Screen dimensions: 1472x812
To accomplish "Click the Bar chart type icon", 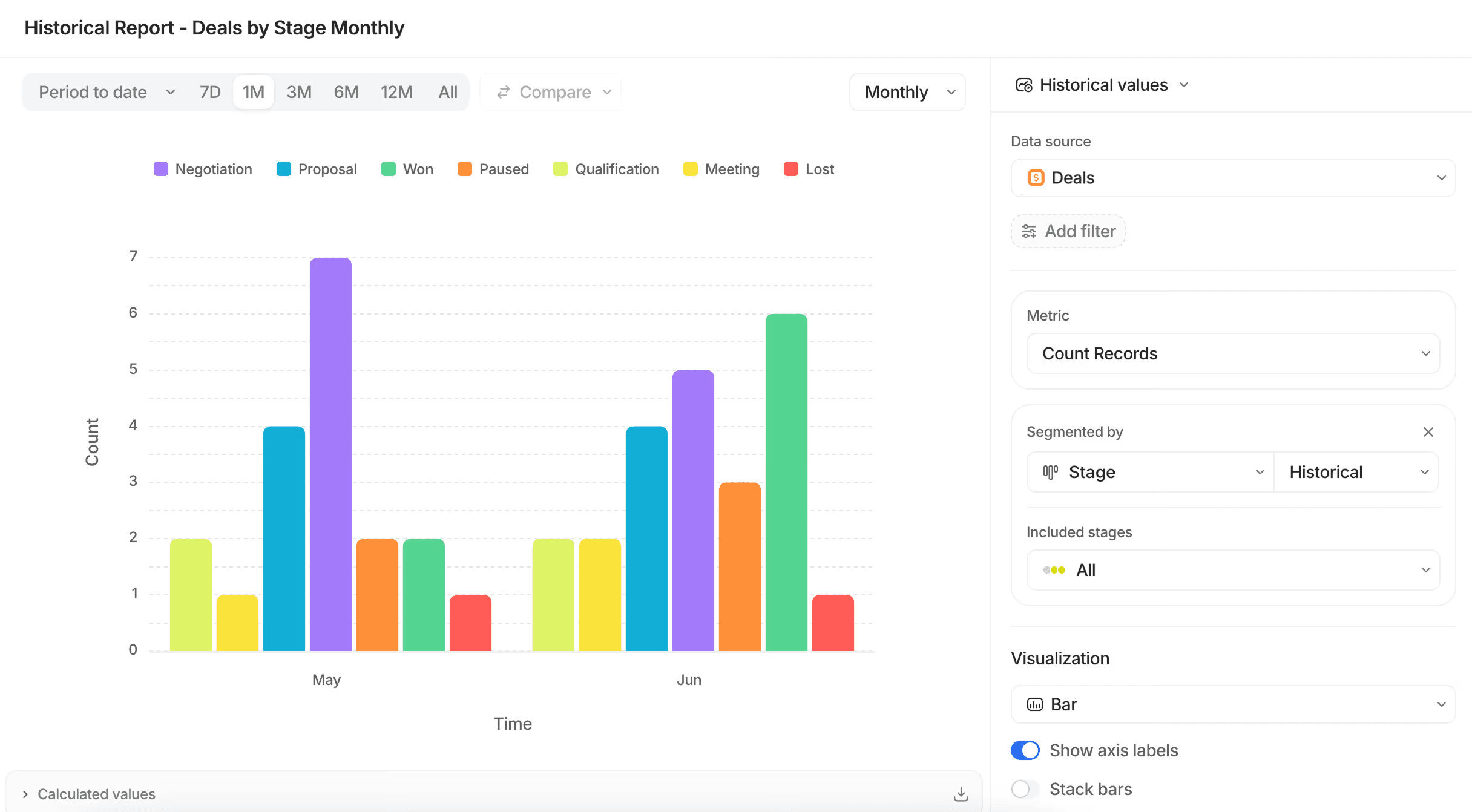I will tap(1035, 704).
